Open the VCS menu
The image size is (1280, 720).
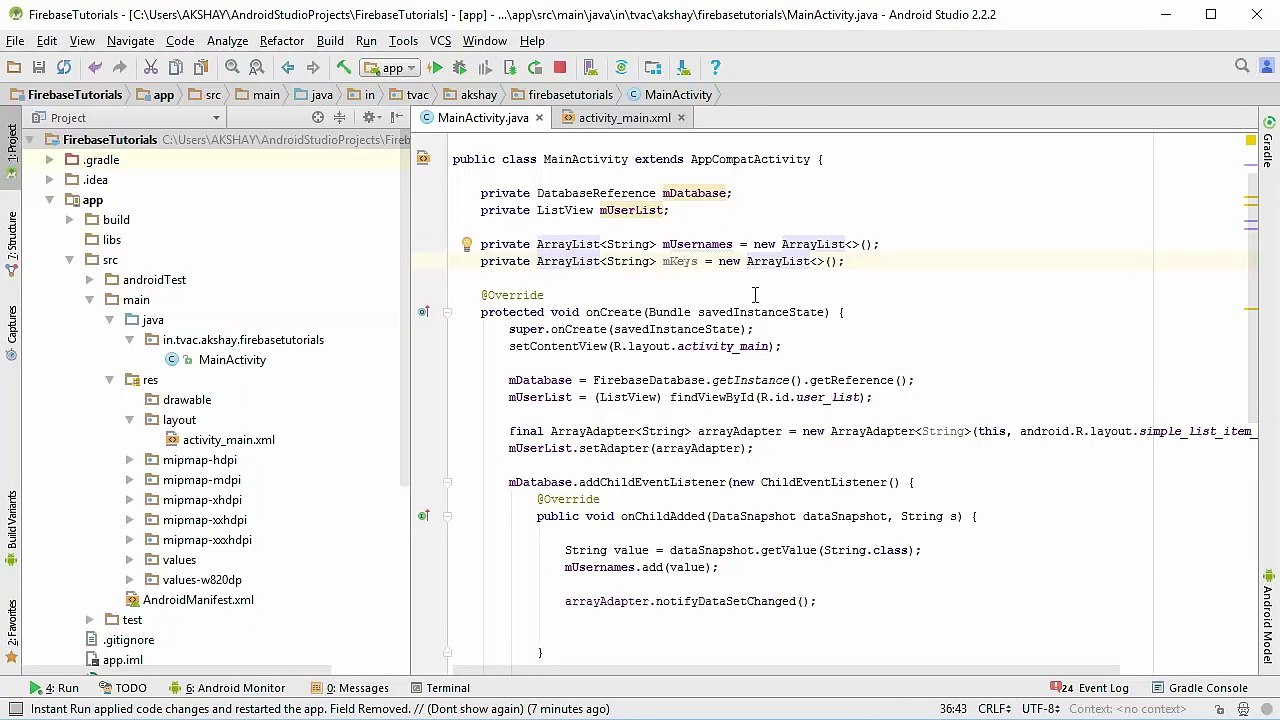coord(440,41)
